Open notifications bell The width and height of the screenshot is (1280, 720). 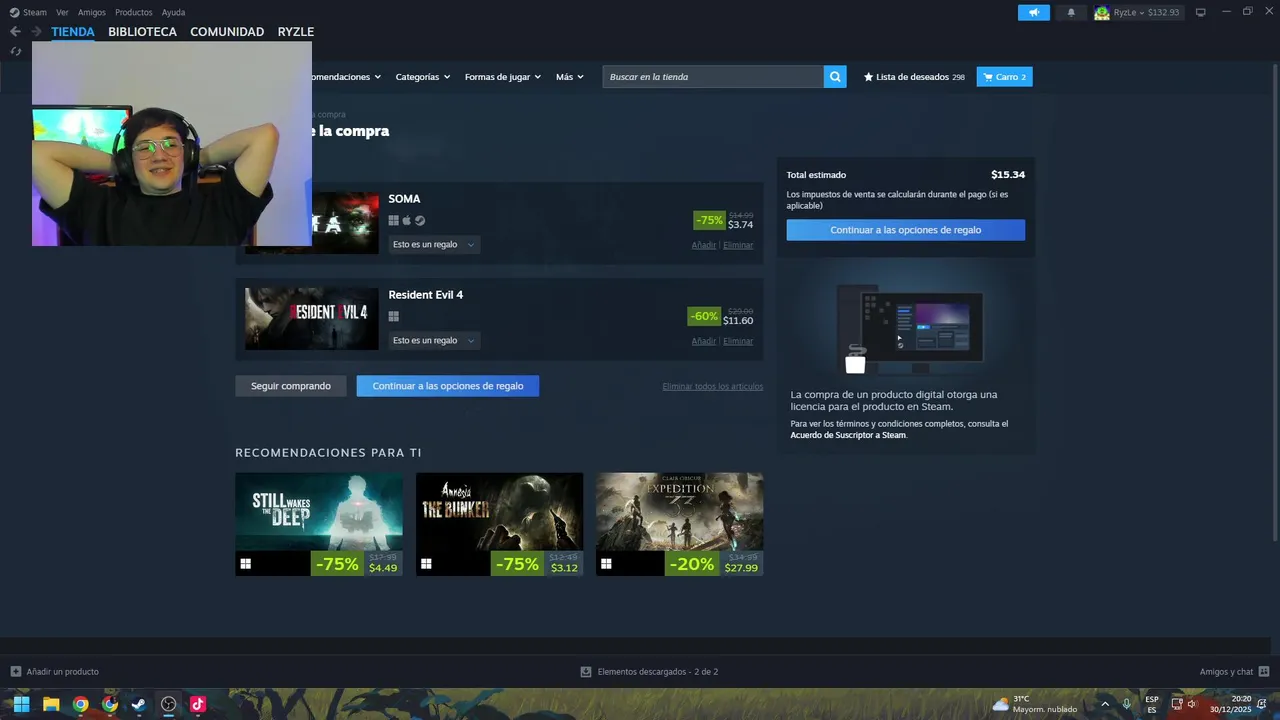[1071, 12]
